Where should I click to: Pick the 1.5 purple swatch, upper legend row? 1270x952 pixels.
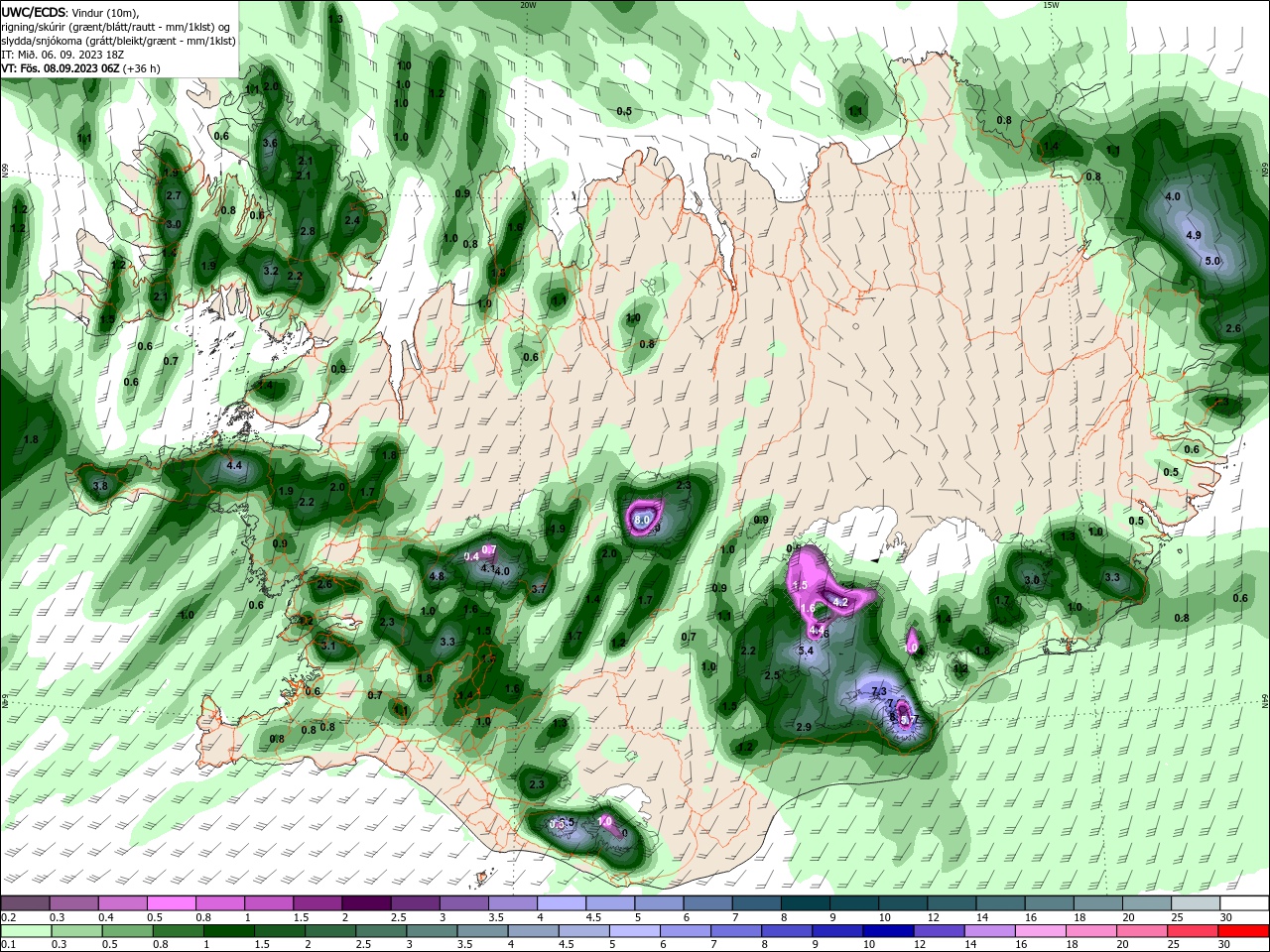pyautogui.click(x=317, y=902)
